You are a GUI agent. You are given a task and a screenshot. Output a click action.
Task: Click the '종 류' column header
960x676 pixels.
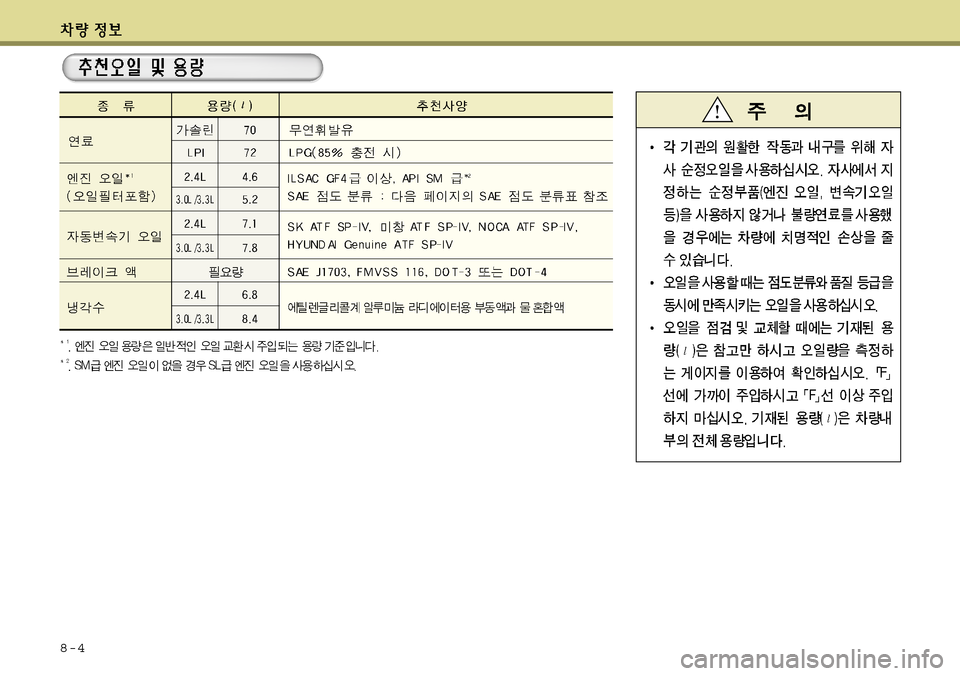coord(116,106)
